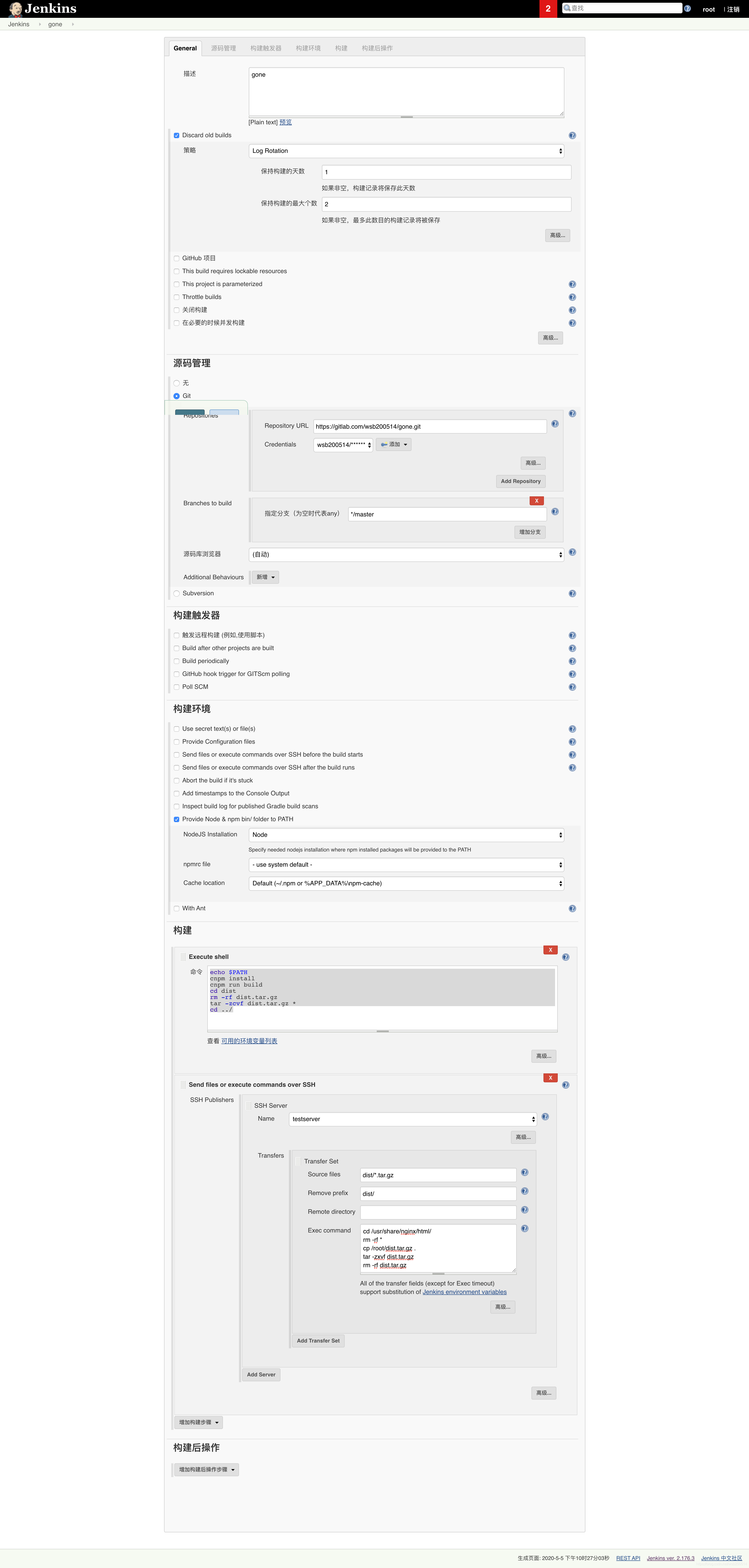Select the 无 source control radio

click(177, 383)
